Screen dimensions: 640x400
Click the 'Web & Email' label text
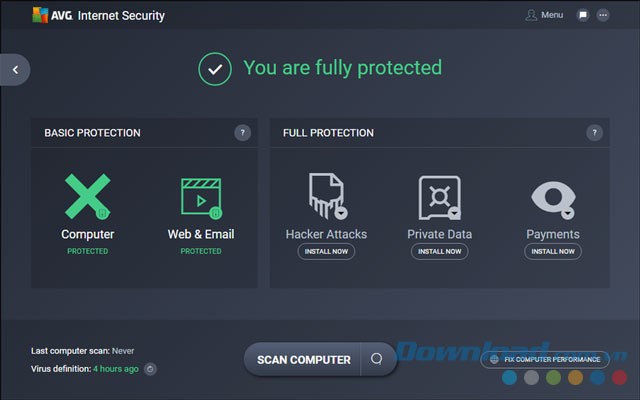pos(201,234)
